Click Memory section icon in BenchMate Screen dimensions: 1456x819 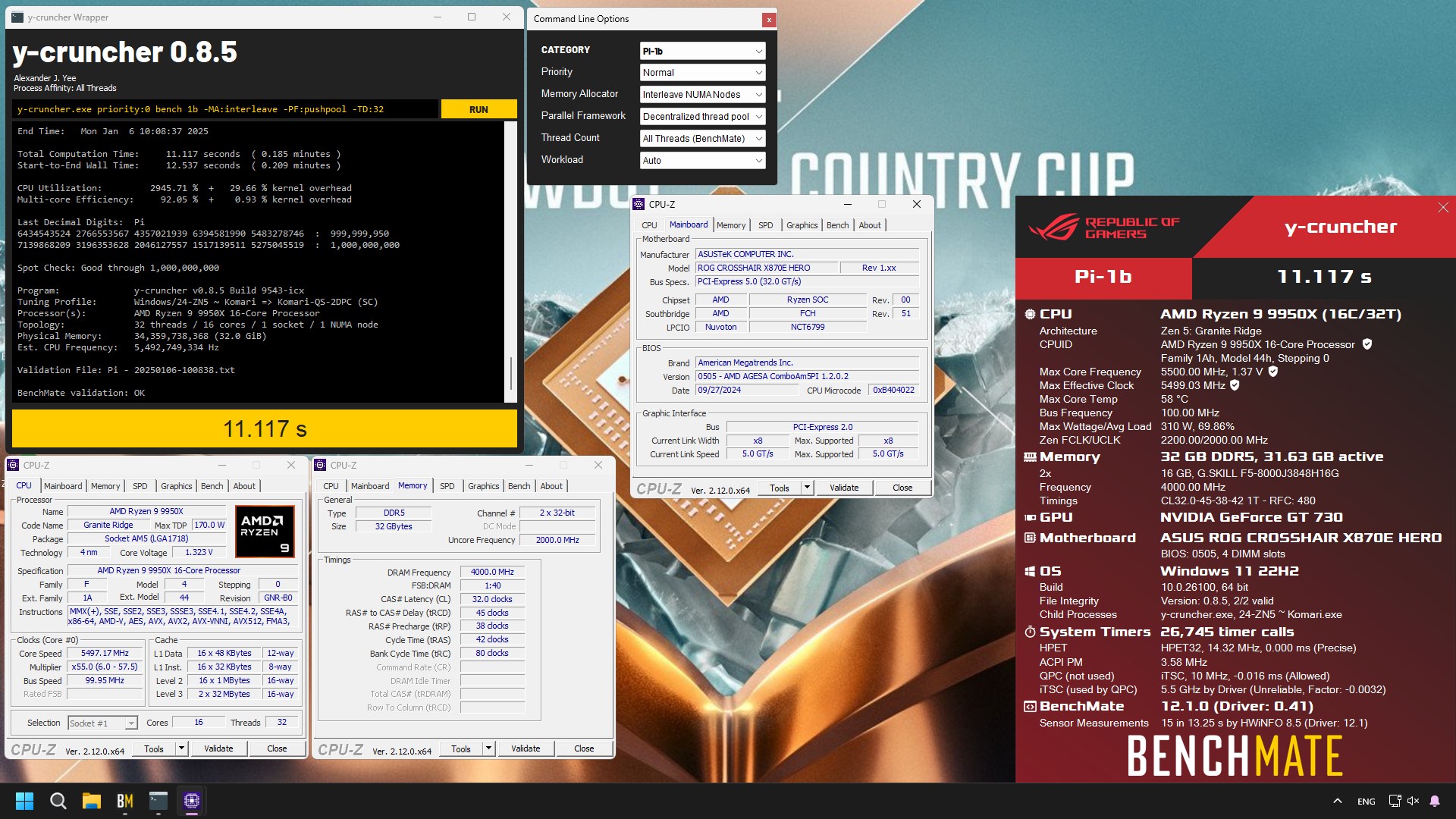[x=1030, y=457]
